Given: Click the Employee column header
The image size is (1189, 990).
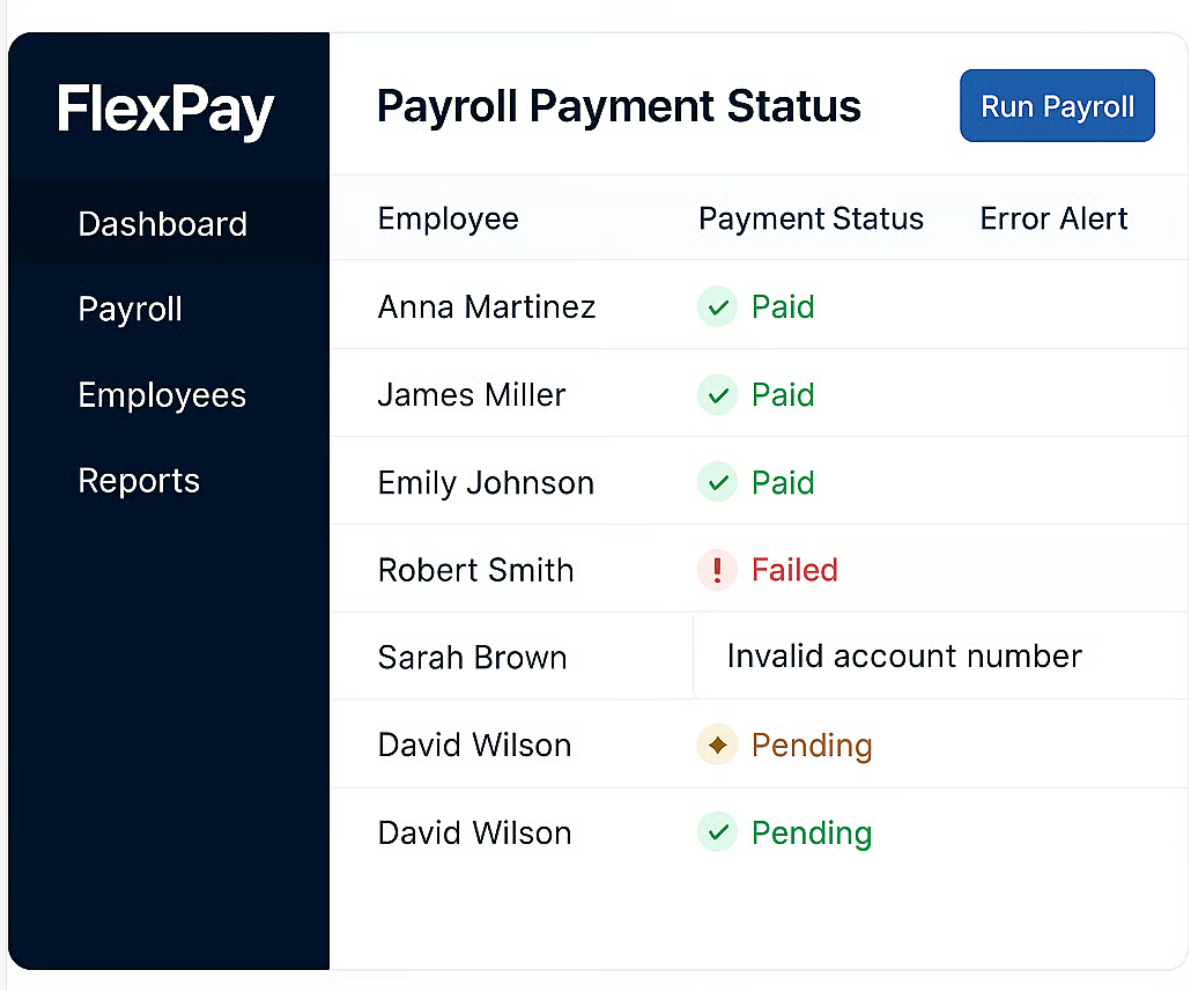Looking at the screenshot, I should point(448,219).
